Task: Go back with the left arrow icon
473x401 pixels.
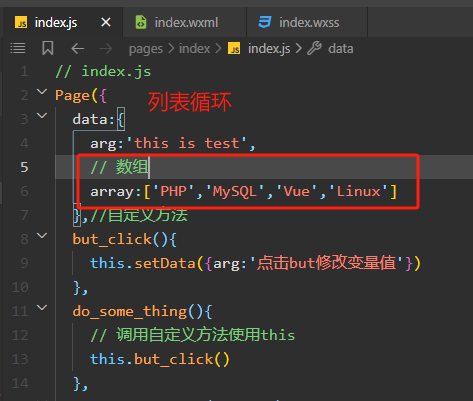Action: pyautogui.click(x=78, y=49)
